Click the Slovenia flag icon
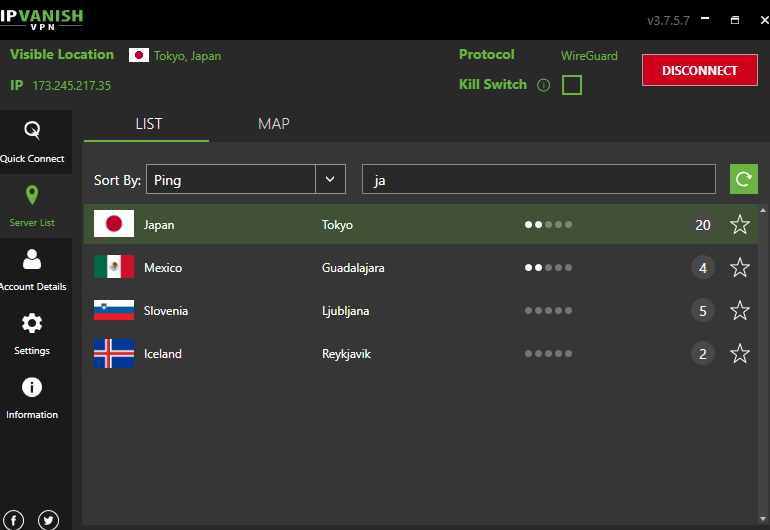 pyautogui.click(x=114, y=310)
